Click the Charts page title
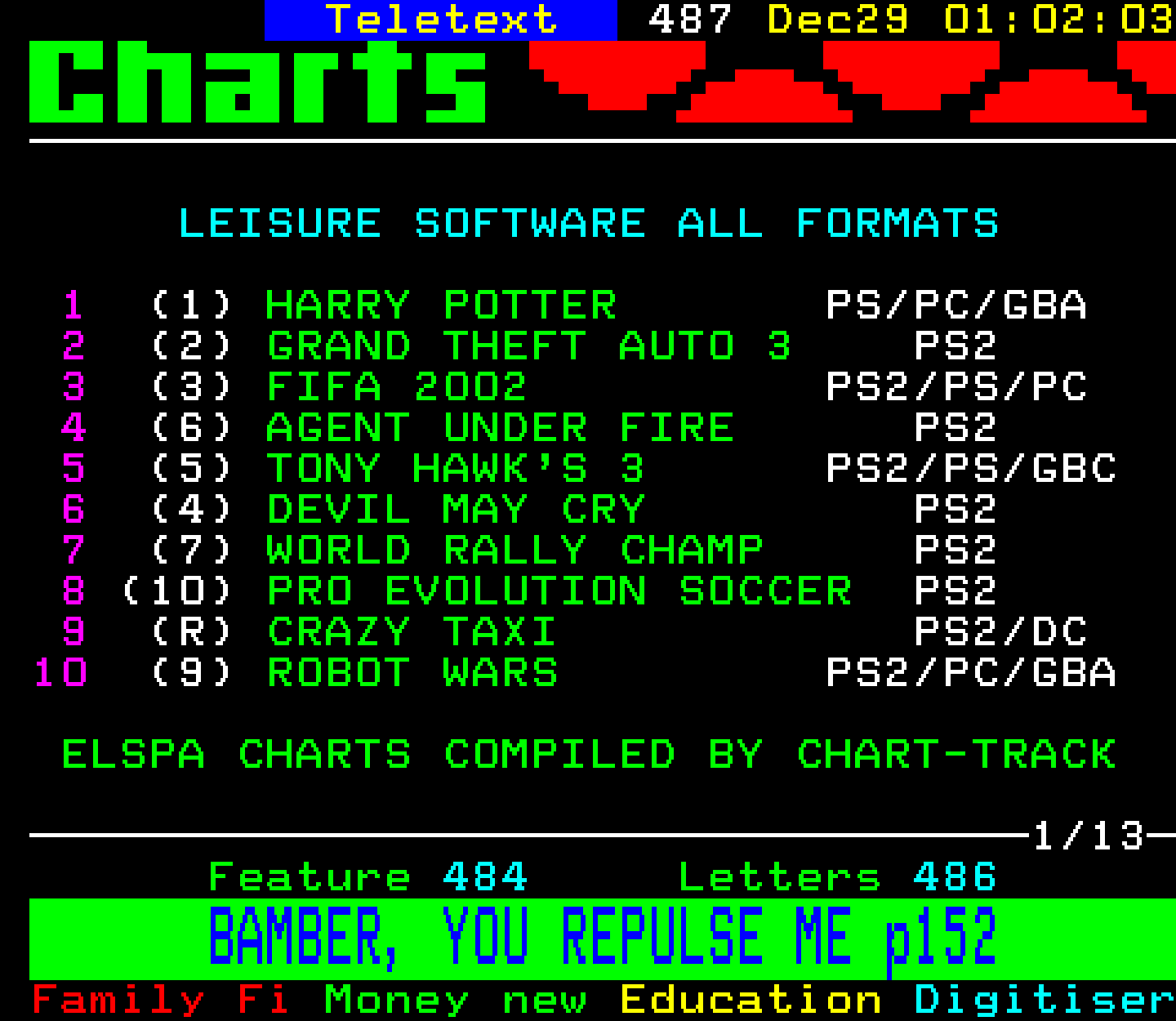Screen dimensions: 1176x1021 [x=258, y=82]
